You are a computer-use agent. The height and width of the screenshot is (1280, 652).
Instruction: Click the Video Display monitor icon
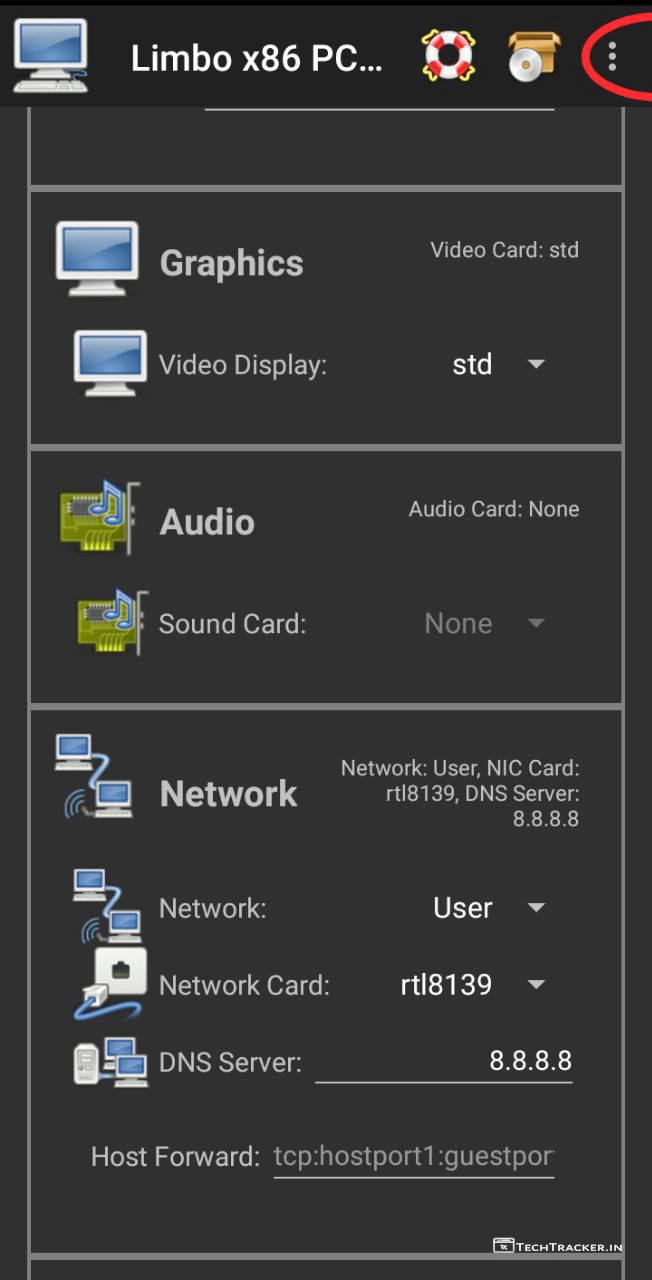pos(110,363)
